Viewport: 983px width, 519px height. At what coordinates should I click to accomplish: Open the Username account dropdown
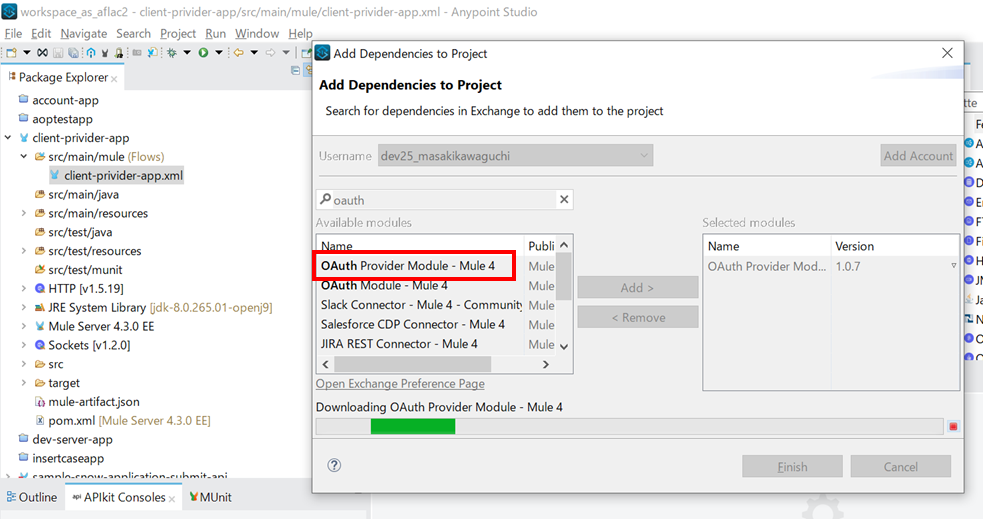[x=641, y=156]
